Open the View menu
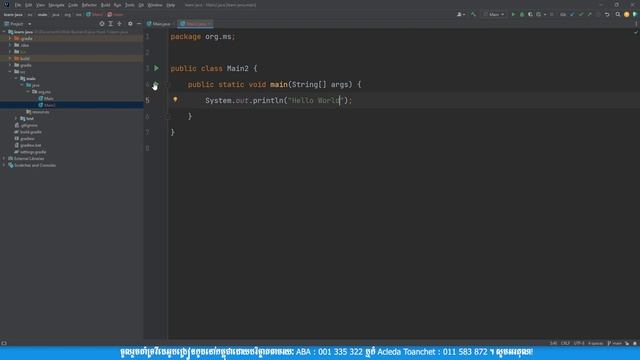Viewport: 640px width, 360px height. click(x=40, y=5)
